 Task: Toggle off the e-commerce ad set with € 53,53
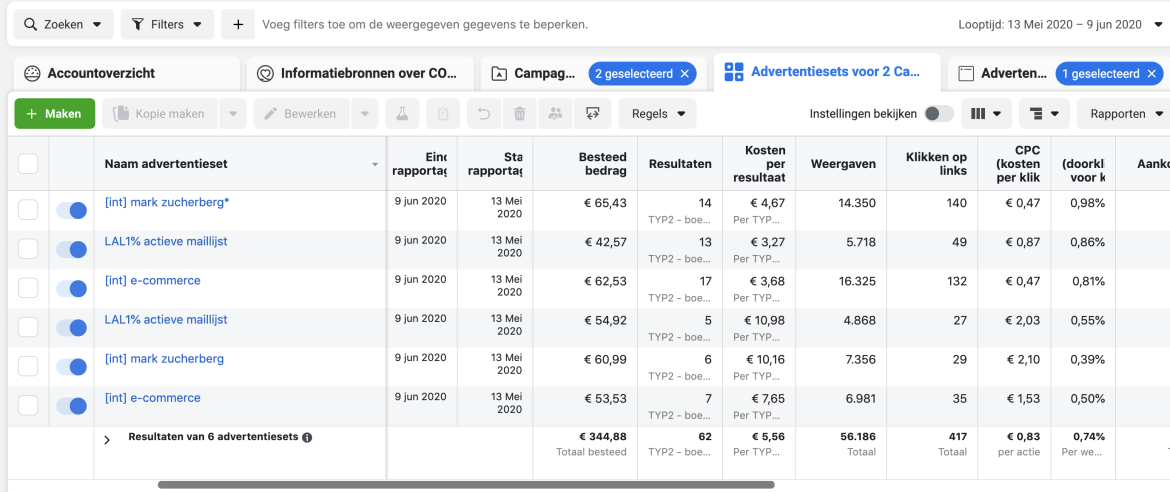(72, 405)
